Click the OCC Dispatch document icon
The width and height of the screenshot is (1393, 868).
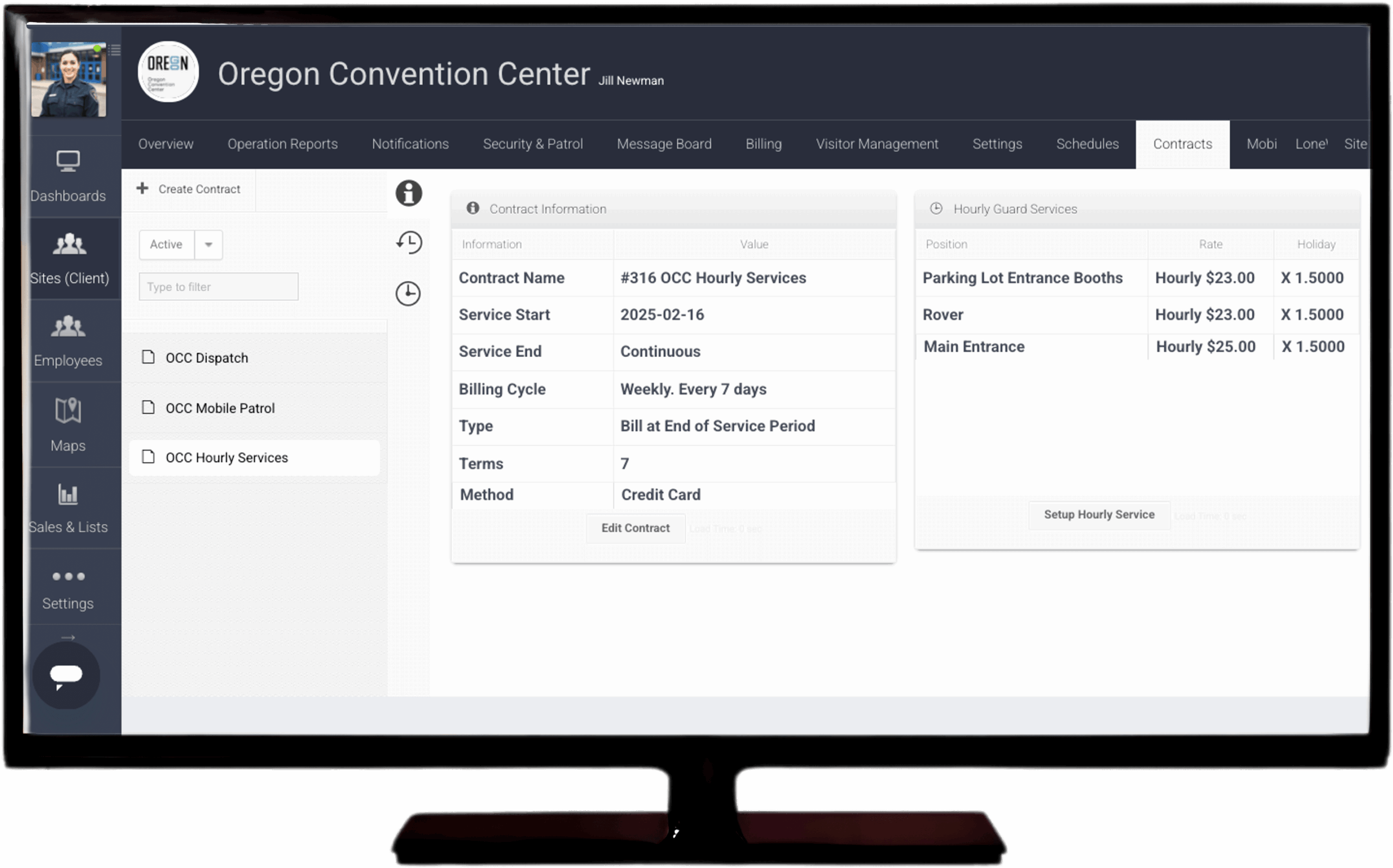(x=148, y=357)
